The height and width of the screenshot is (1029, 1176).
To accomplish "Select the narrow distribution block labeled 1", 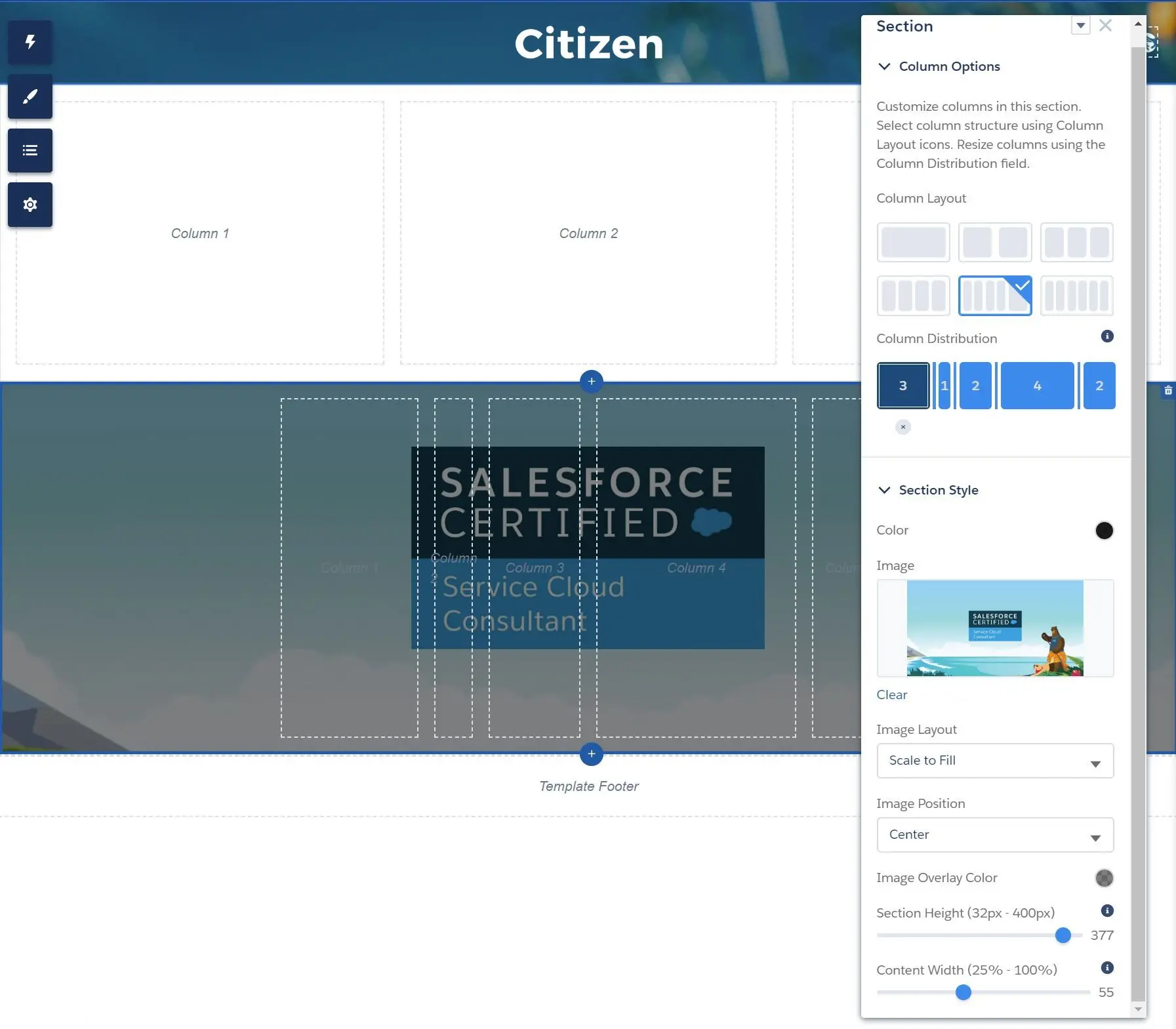I will pyautogui.click(x=944, y=386).
